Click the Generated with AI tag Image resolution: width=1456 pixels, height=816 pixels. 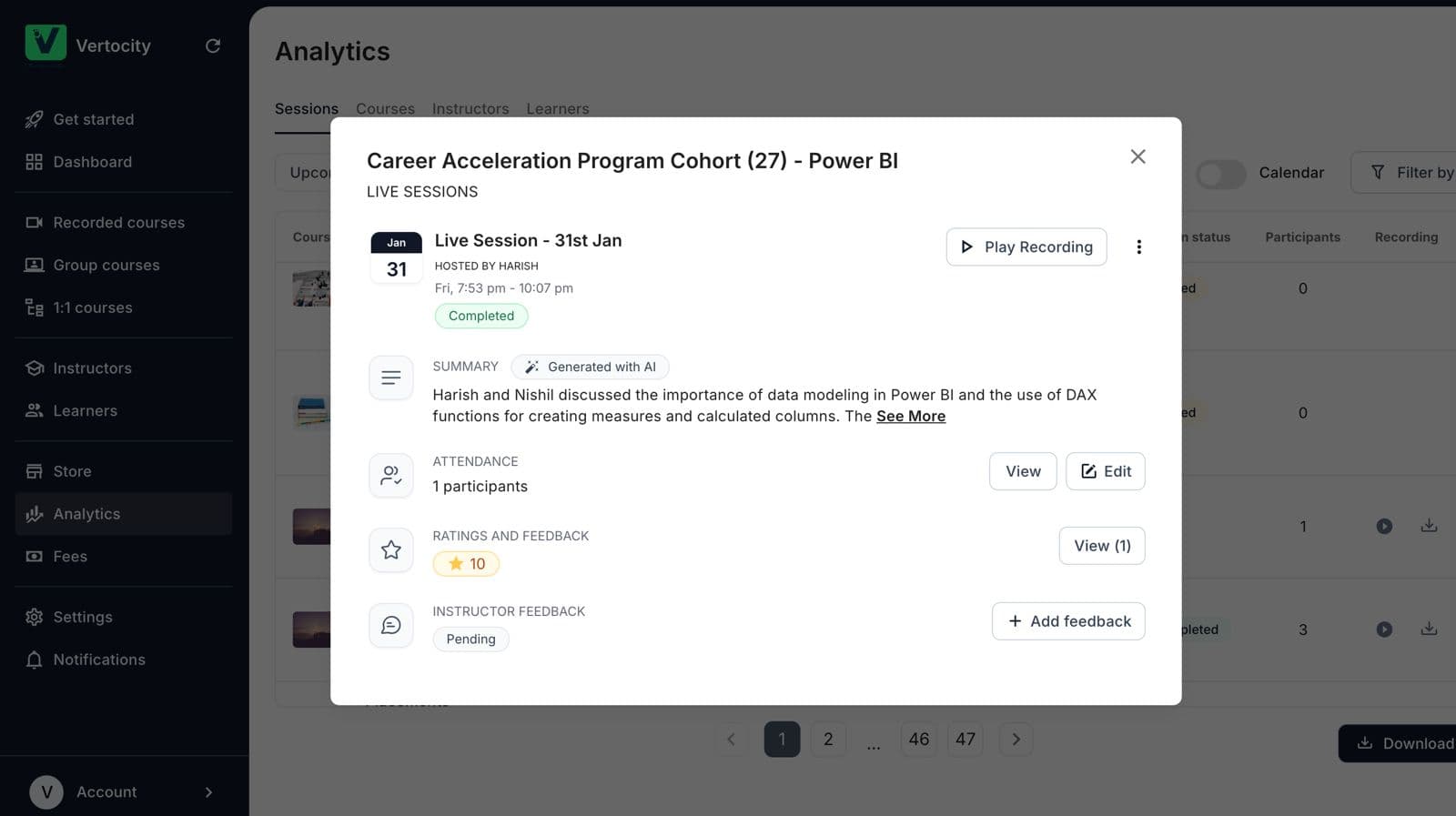point(590,367)
